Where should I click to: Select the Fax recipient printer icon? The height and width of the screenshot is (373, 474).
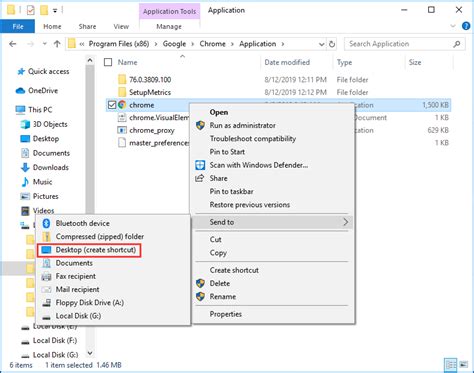click(x=46, y=276)
